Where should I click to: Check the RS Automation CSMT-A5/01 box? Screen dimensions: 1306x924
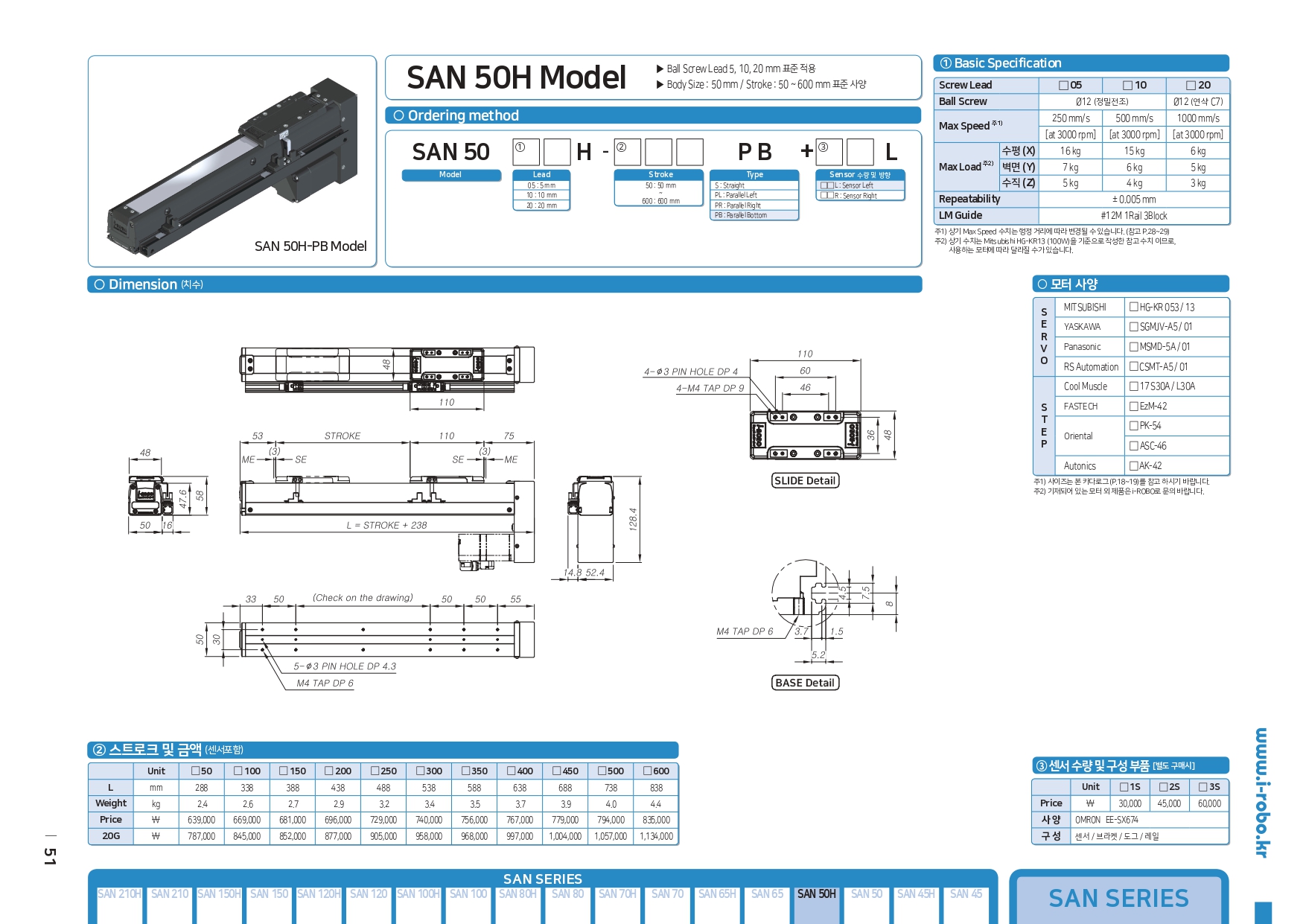(x=1134, y=366)
